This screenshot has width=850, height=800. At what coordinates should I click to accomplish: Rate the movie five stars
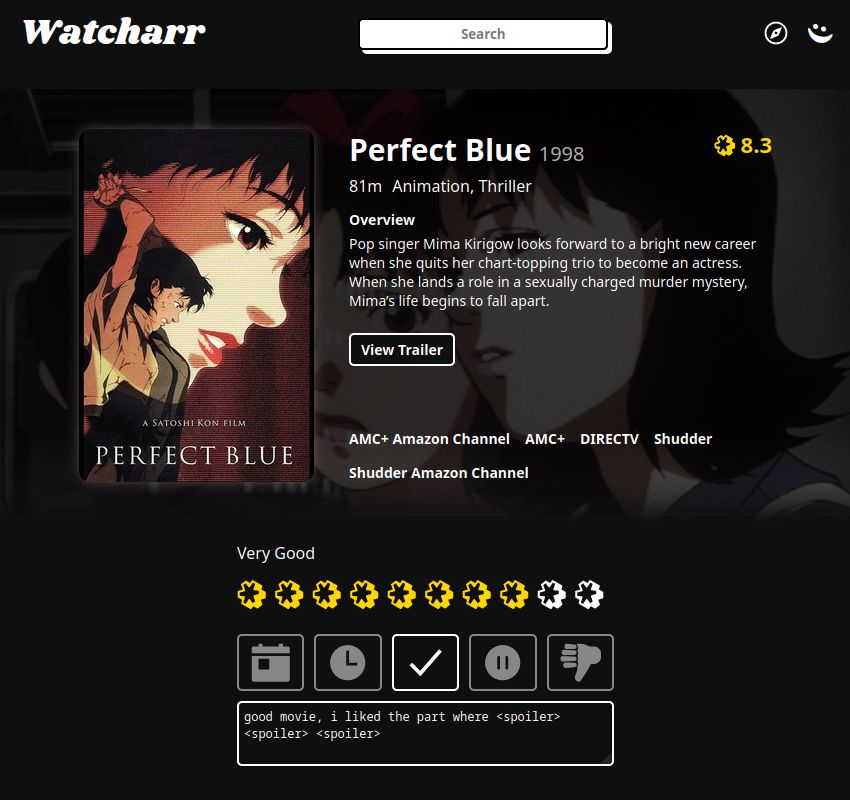(x=402, y=595)
